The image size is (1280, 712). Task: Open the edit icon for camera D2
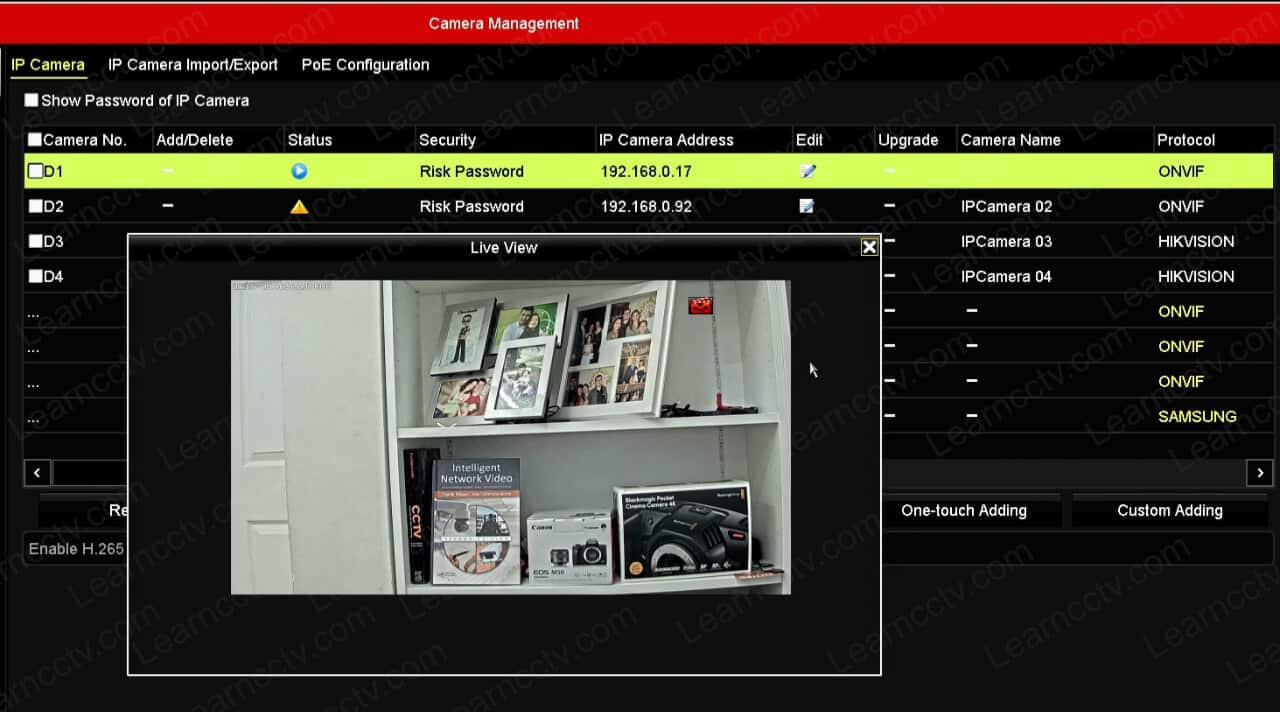coord(807,207)
